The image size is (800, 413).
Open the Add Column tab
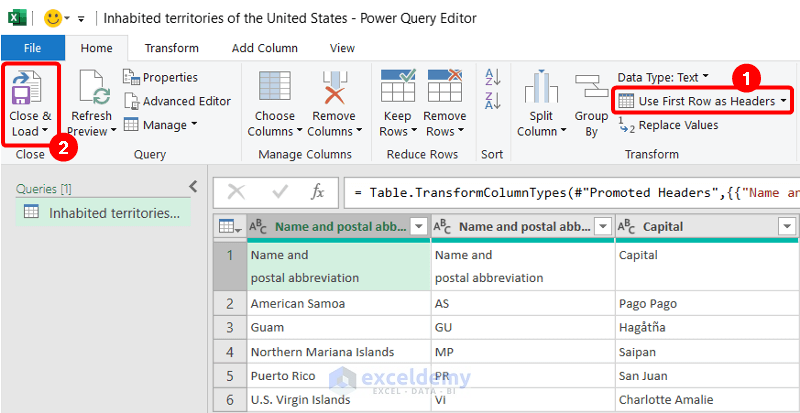click(264, 47)
